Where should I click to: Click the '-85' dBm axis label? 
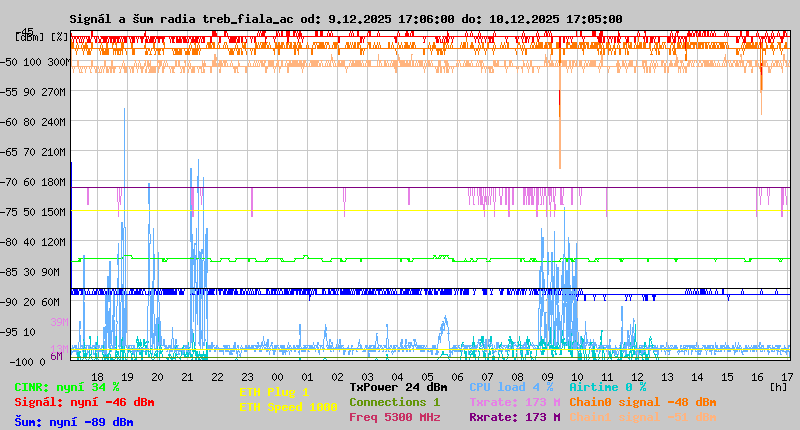click(9, 272)
